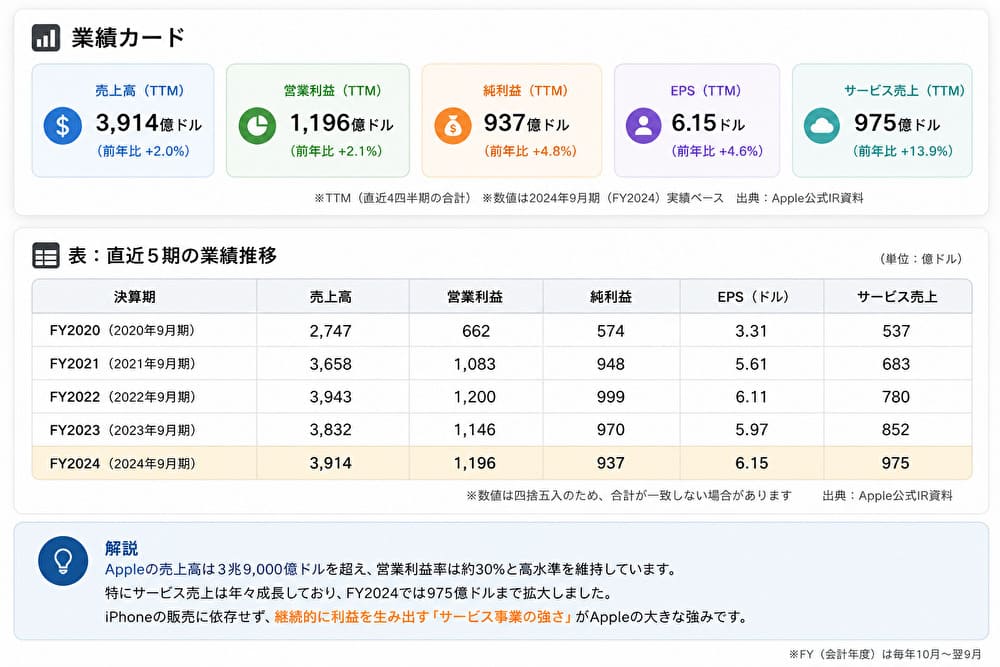
Task: Click the 6.15ドル value in the card
Action: click(708, 122)
